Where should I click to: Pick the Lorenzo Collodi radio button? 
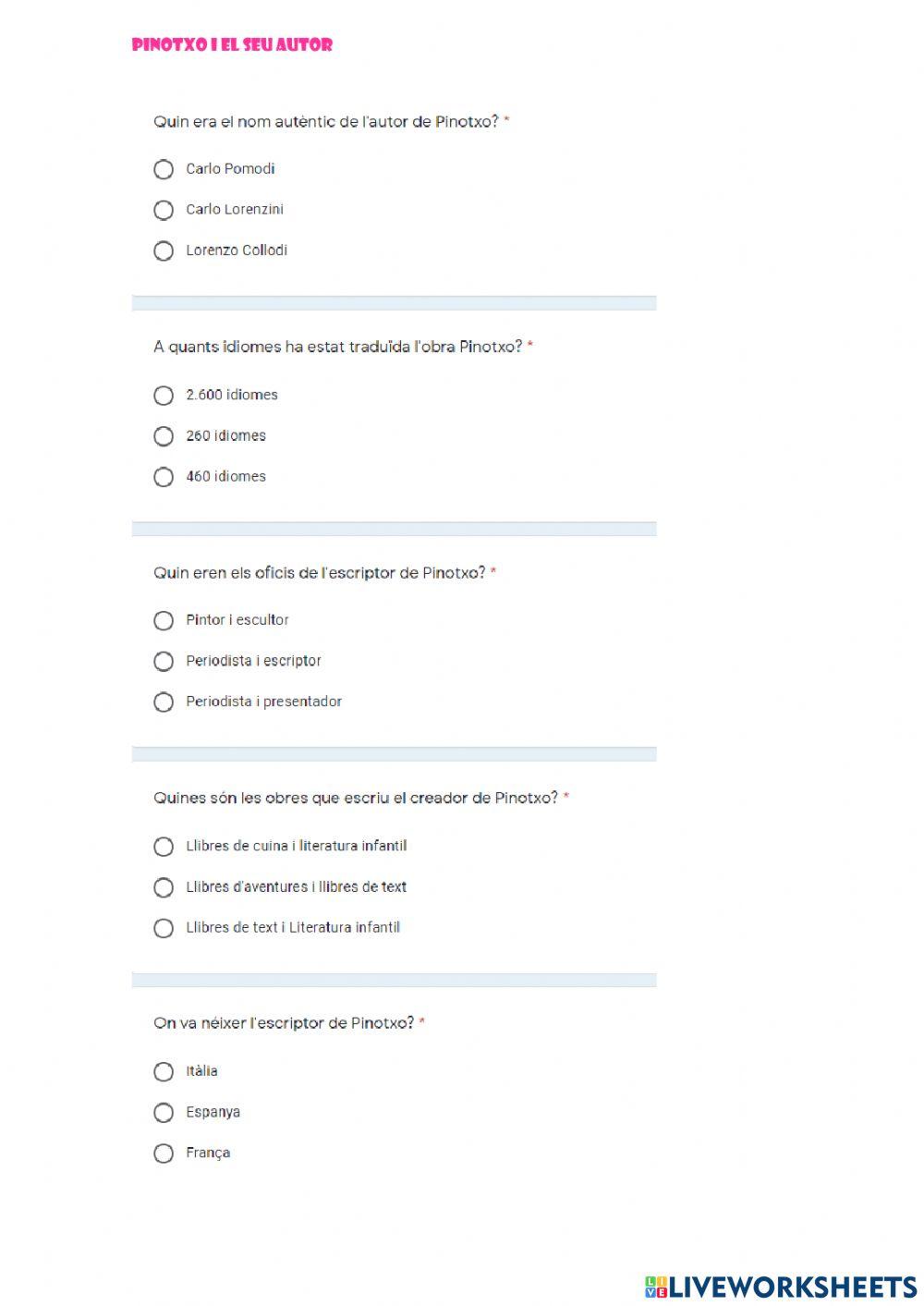[x=164, y=250]
